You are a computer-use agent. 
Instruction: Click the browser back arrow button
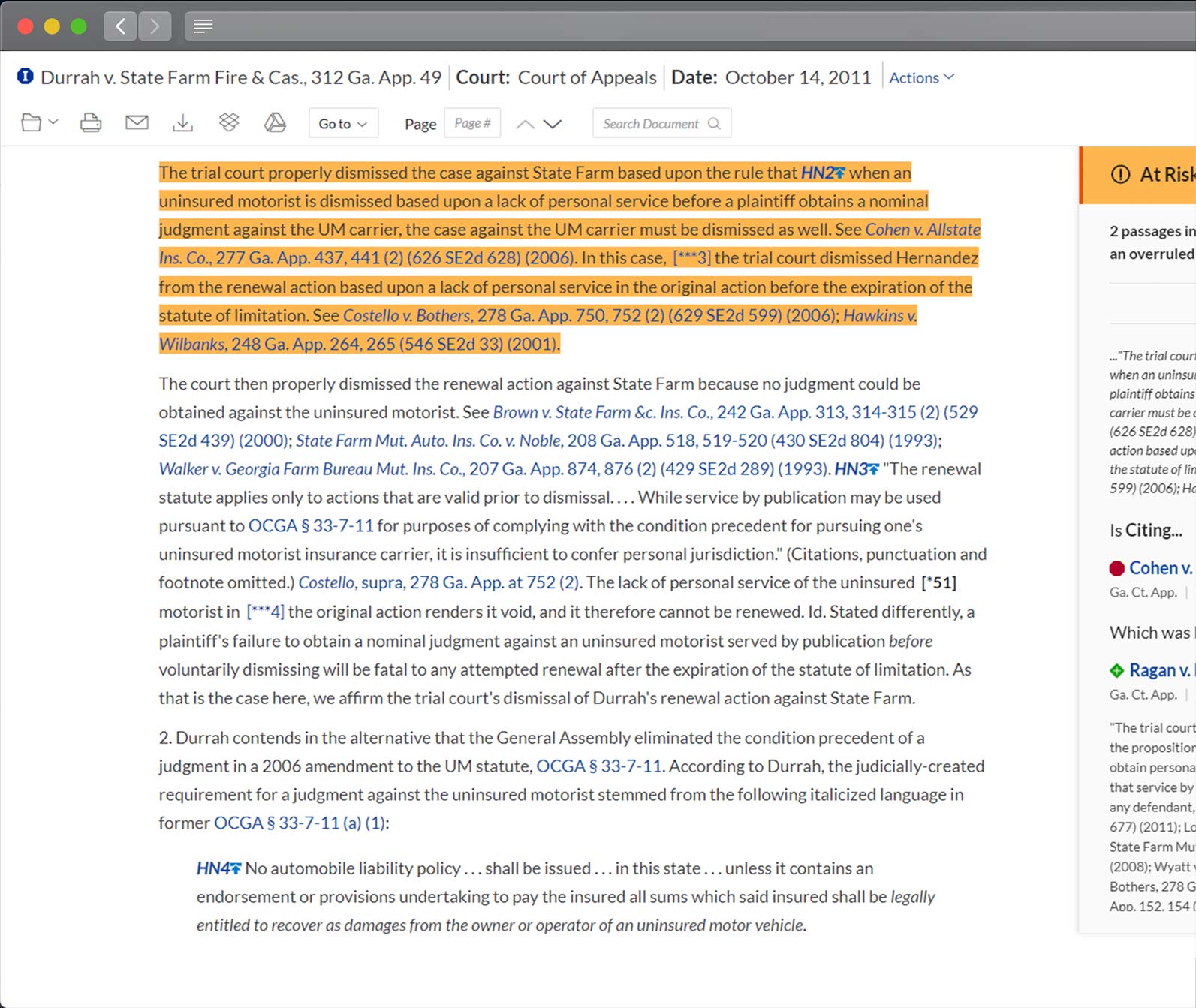pyautogui.click(x=120, y=26)
